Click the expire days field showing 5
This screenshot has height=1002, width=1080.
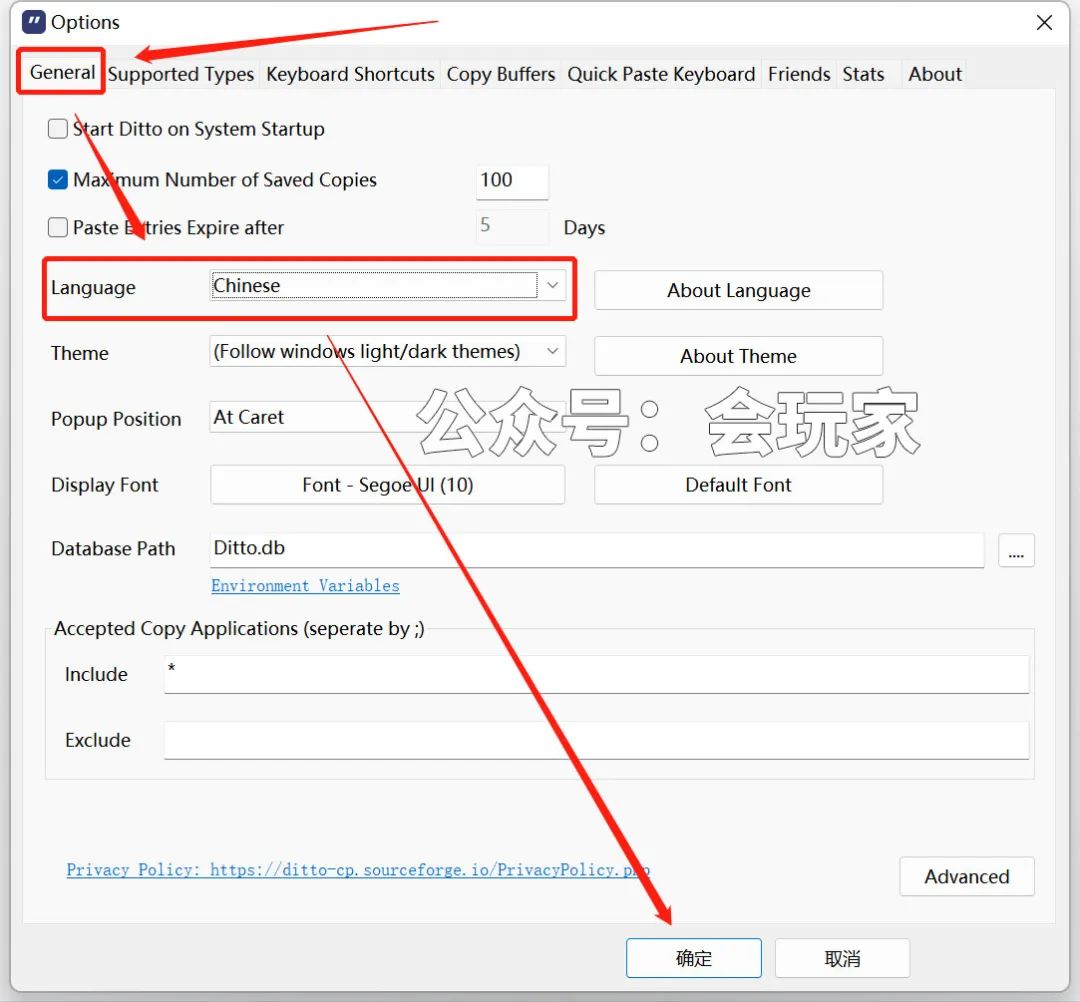512,227
